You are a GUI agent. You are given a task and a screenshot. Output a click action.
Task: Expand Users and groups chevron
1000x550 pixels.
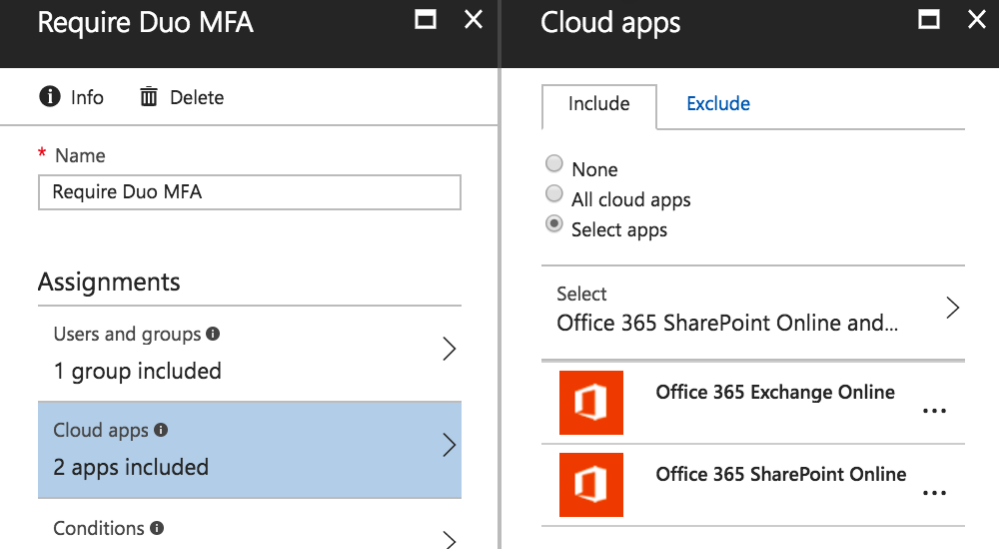(x=449, y=349)
